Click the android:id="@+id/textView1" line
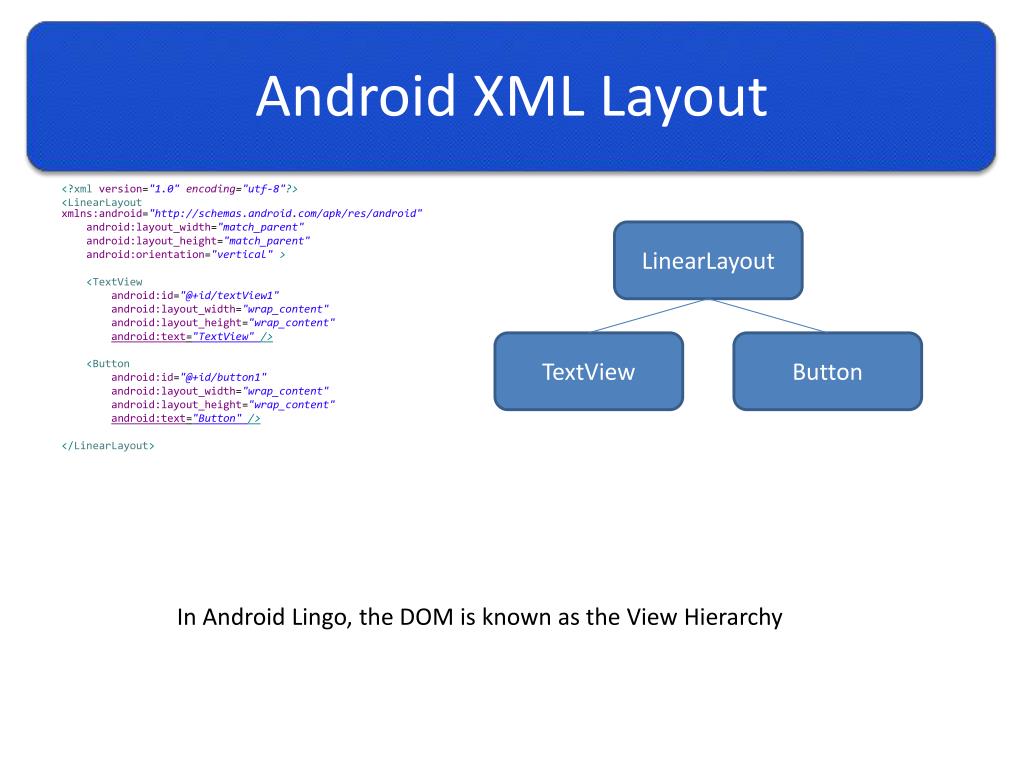 coord(195,296)
